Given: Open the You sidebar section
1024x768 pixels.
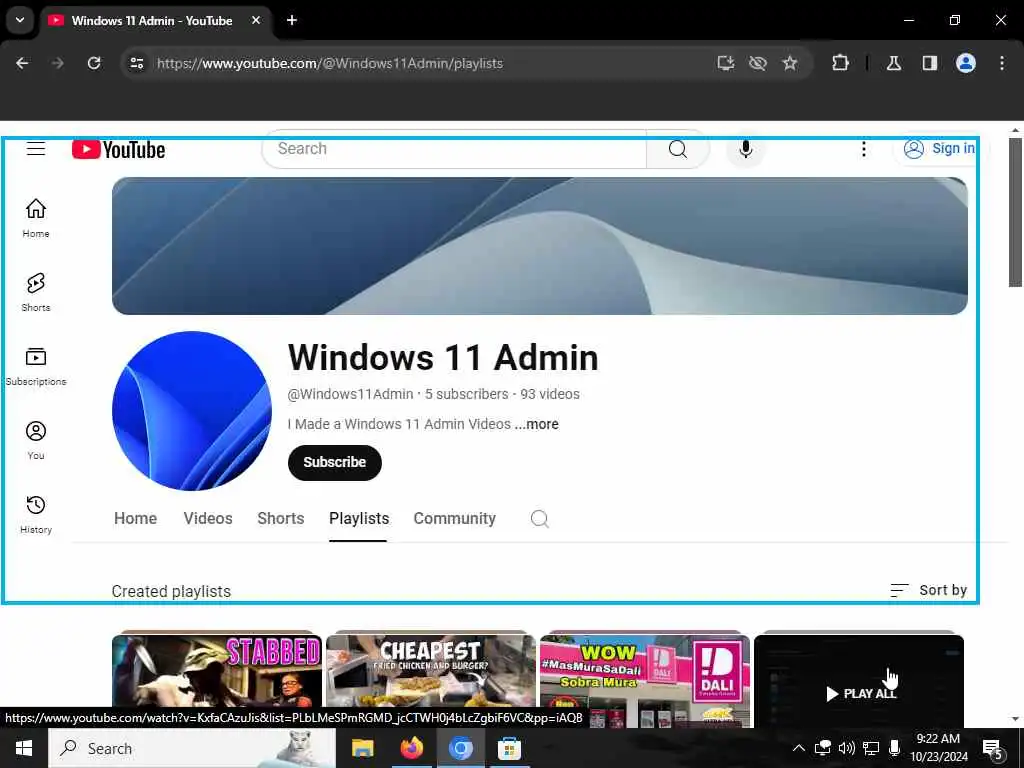Looking at the screenshot, I should coord(36,440).
